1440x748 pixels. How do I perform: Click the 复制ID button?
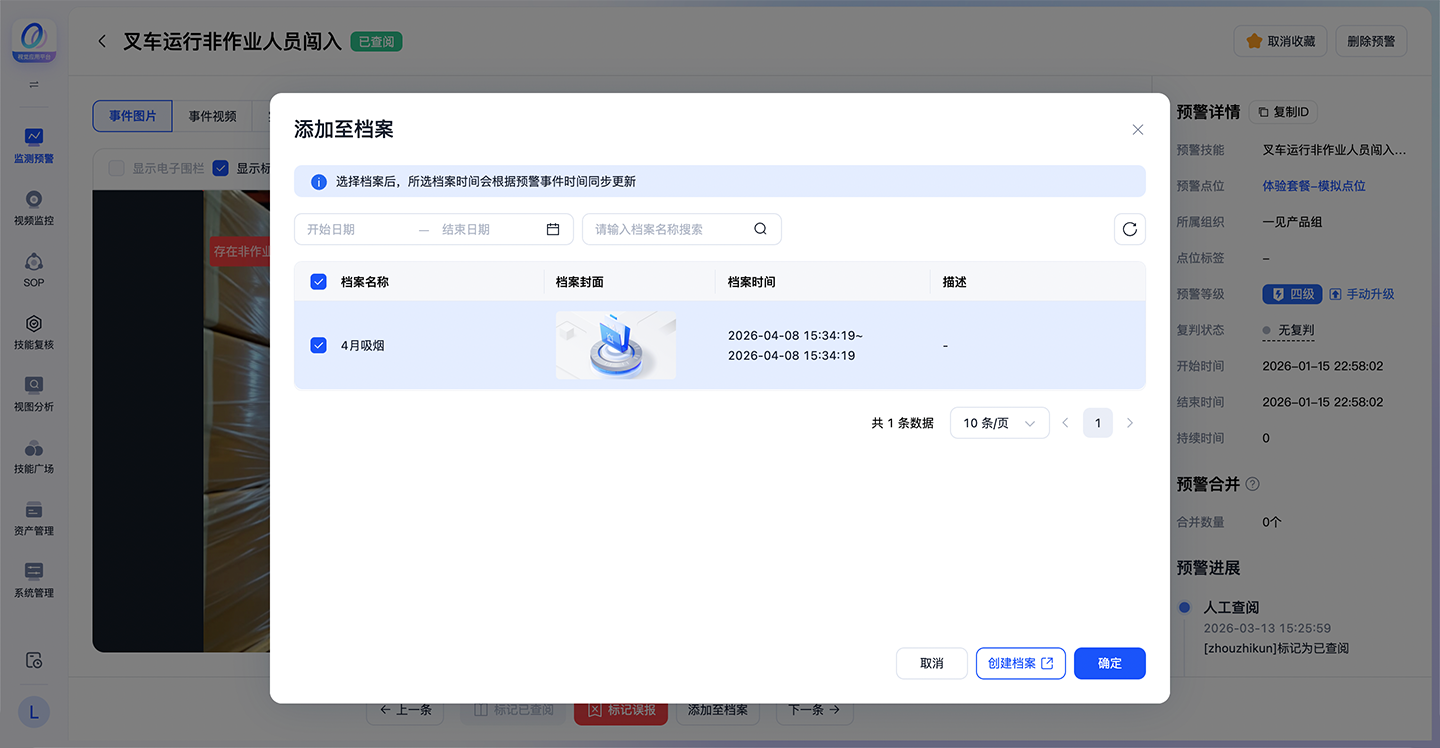click(1283, 112)
